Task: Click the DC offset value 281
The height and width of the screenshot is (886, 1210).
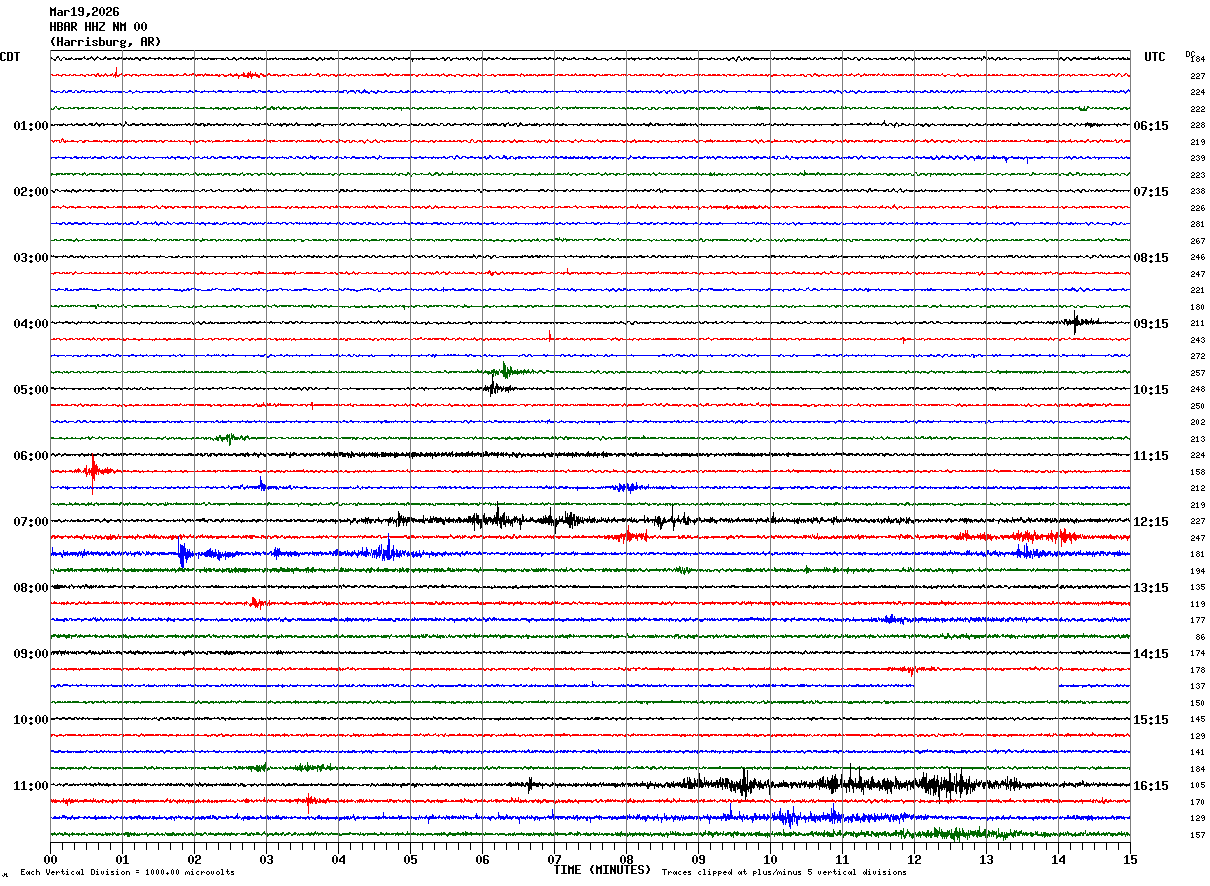Action: [x=1197, y=225]
